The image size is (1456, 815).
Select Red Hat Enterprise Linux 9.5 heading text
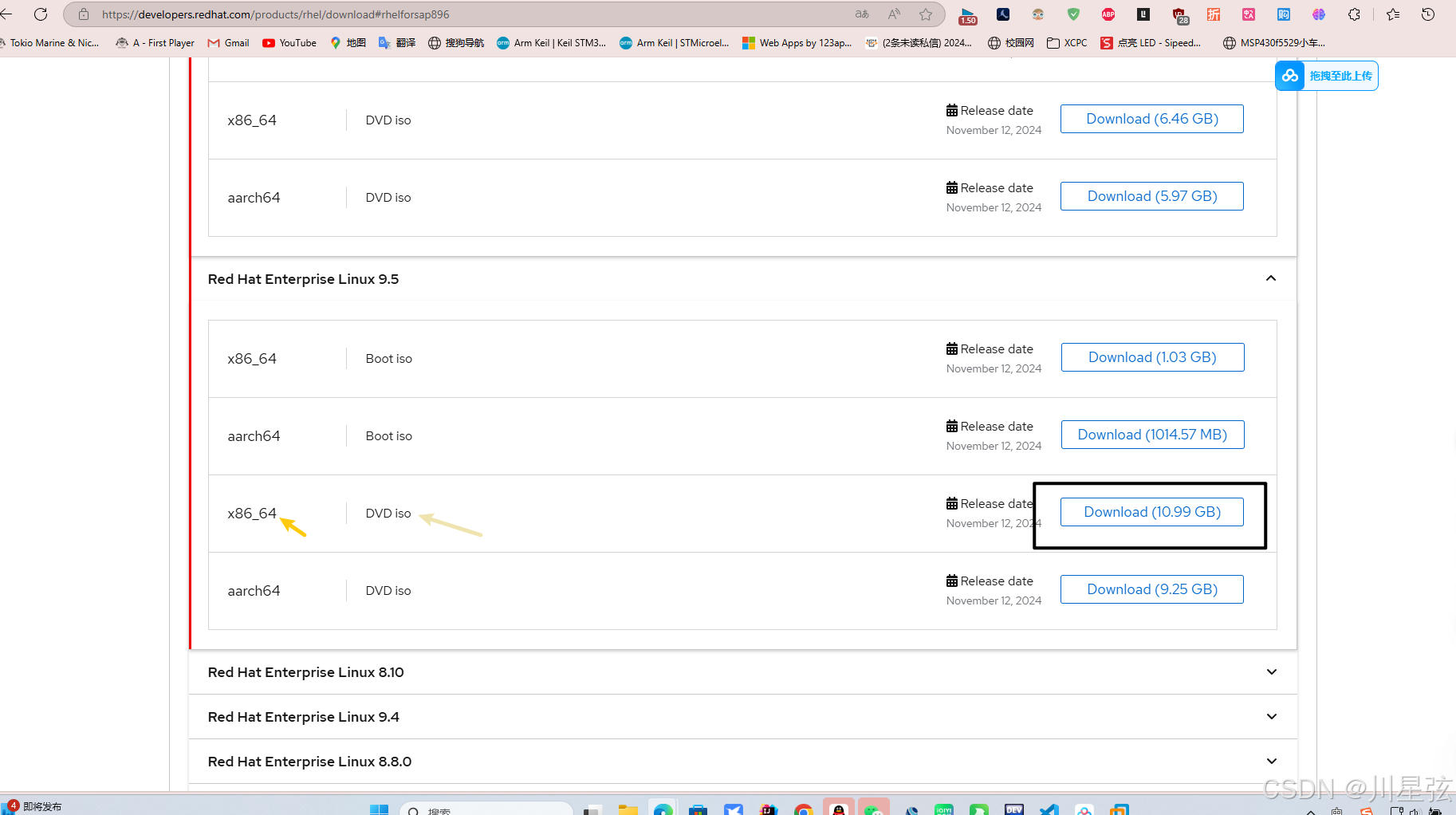(303, 279)
